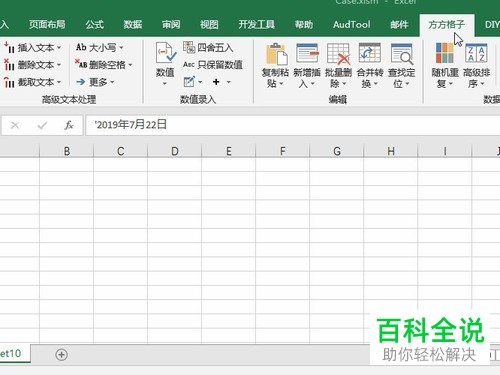Viewport: 500px width, 375px height.
Task: Open the 公式 tab
Action: 94,25
